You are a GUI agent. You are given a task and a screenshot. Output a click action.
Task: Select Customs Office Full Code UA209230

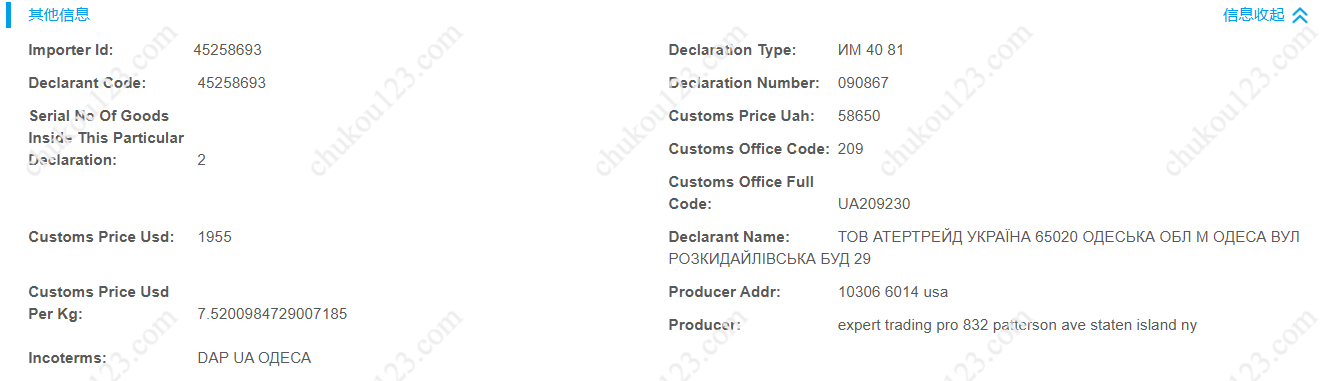click(x=874, y=204)
